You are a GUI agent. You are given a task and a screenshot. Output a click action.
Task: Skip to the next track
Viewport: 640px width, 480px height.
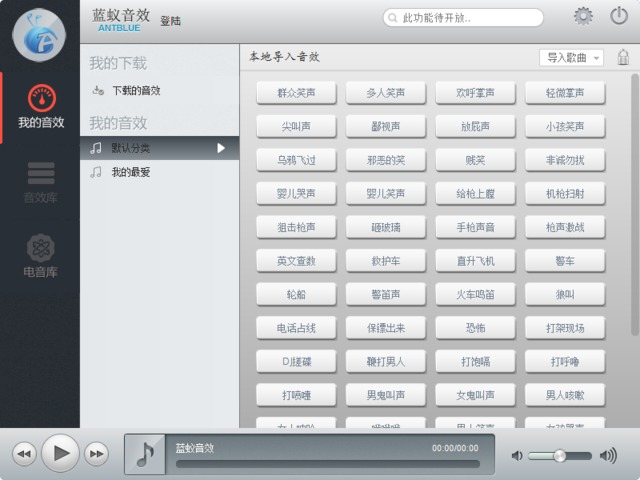coord(96,454)
